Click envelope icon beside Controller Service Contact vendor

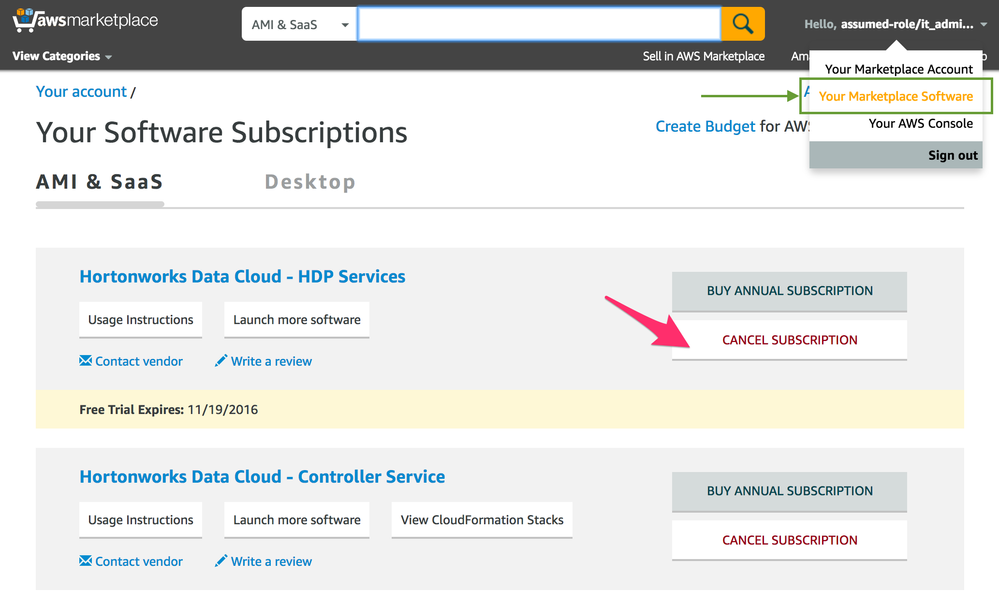(86, 561)
